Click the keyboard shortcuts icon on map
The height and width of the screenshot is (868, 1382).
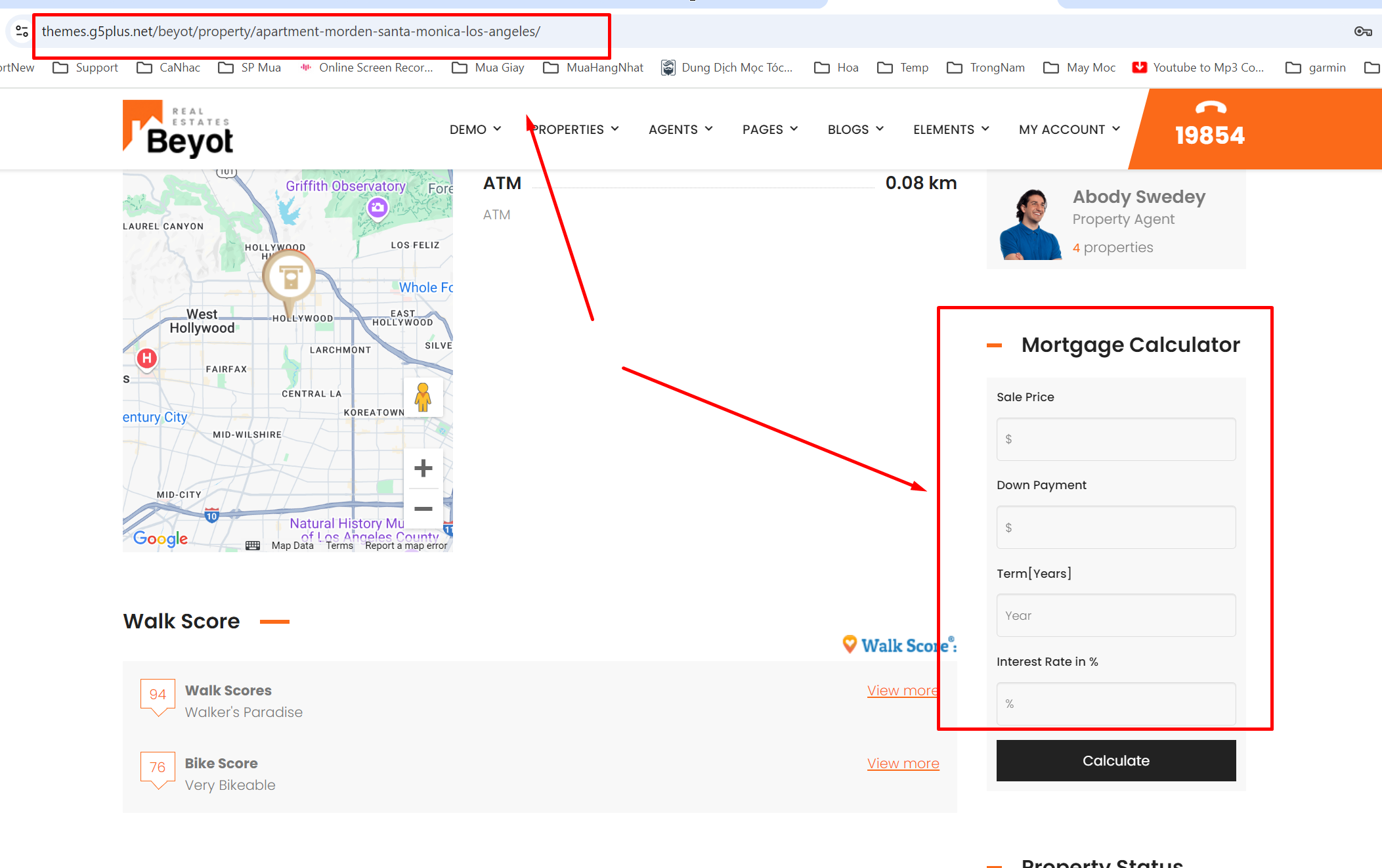point(253,546)
